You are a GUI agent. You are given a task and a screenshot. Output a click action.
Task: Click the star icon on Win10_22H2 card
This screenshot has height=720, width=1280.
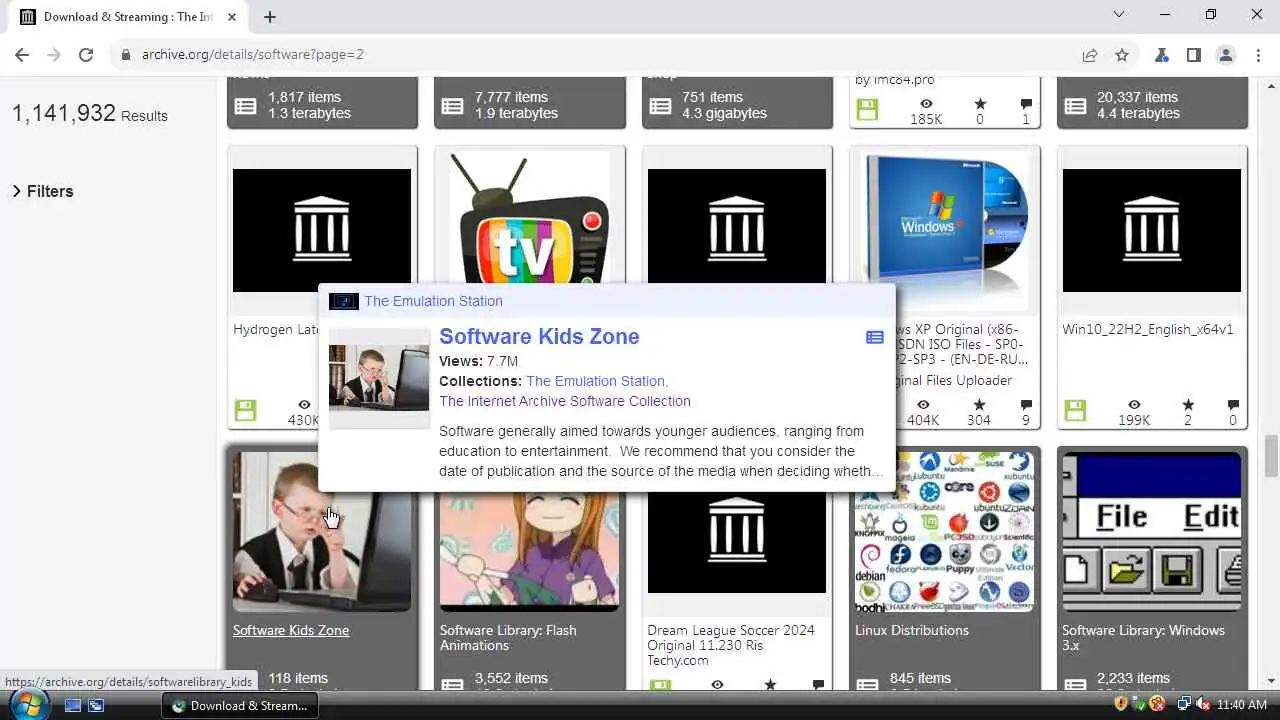[x=1188, y=404]
